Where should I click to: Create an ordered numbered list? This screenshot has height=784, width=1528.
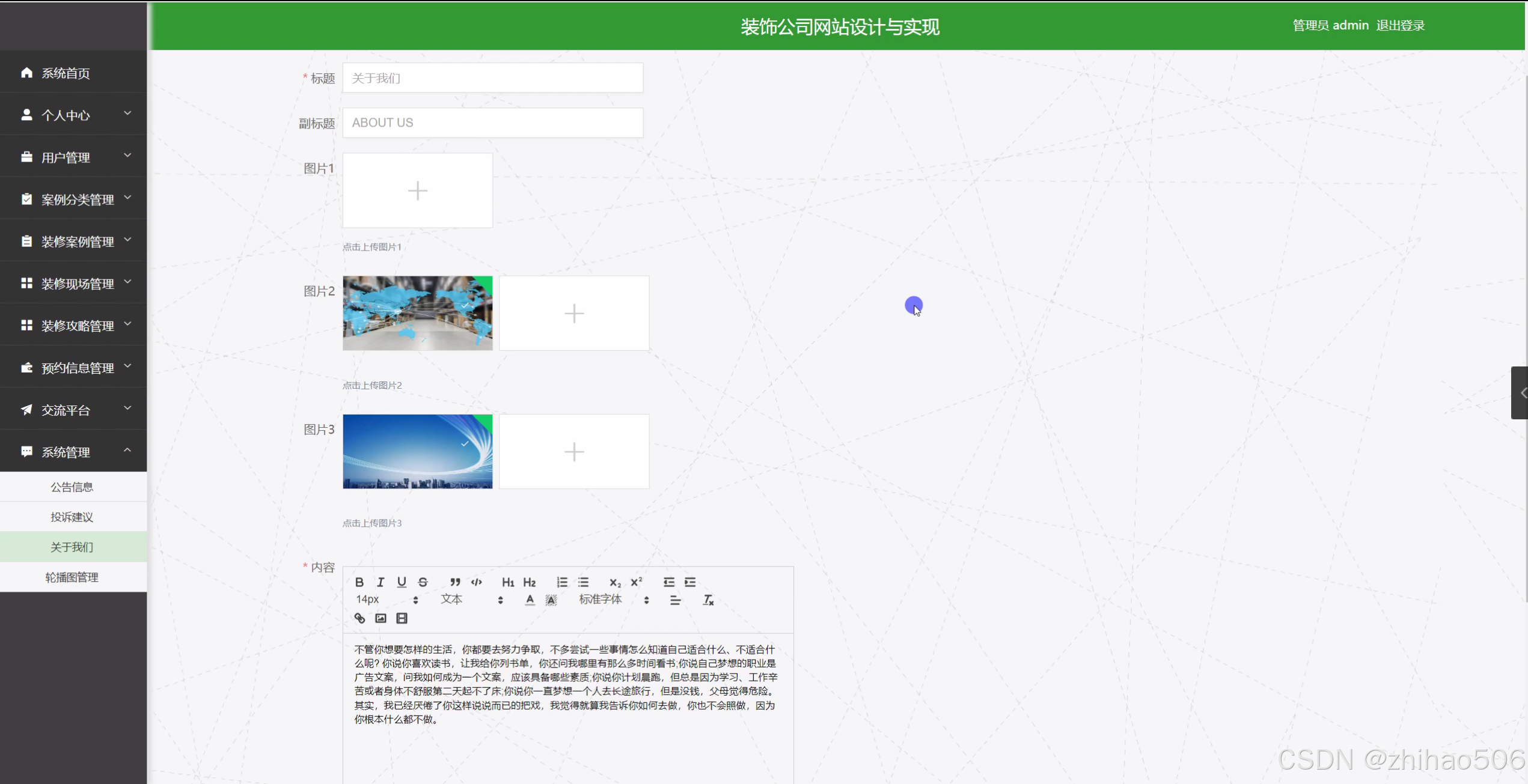[x=562, y=582]
